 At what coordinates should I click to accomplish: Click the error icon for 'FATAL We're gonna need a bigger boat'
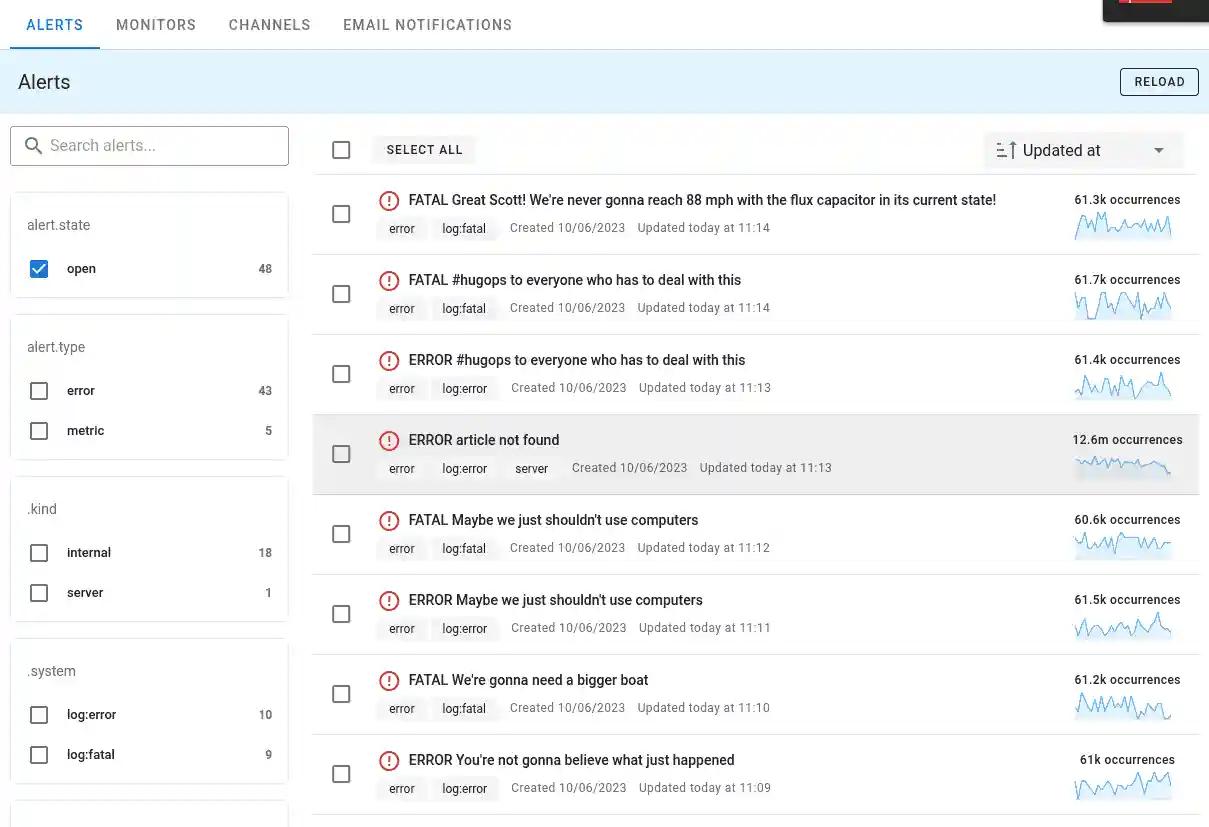coord(389,681)
